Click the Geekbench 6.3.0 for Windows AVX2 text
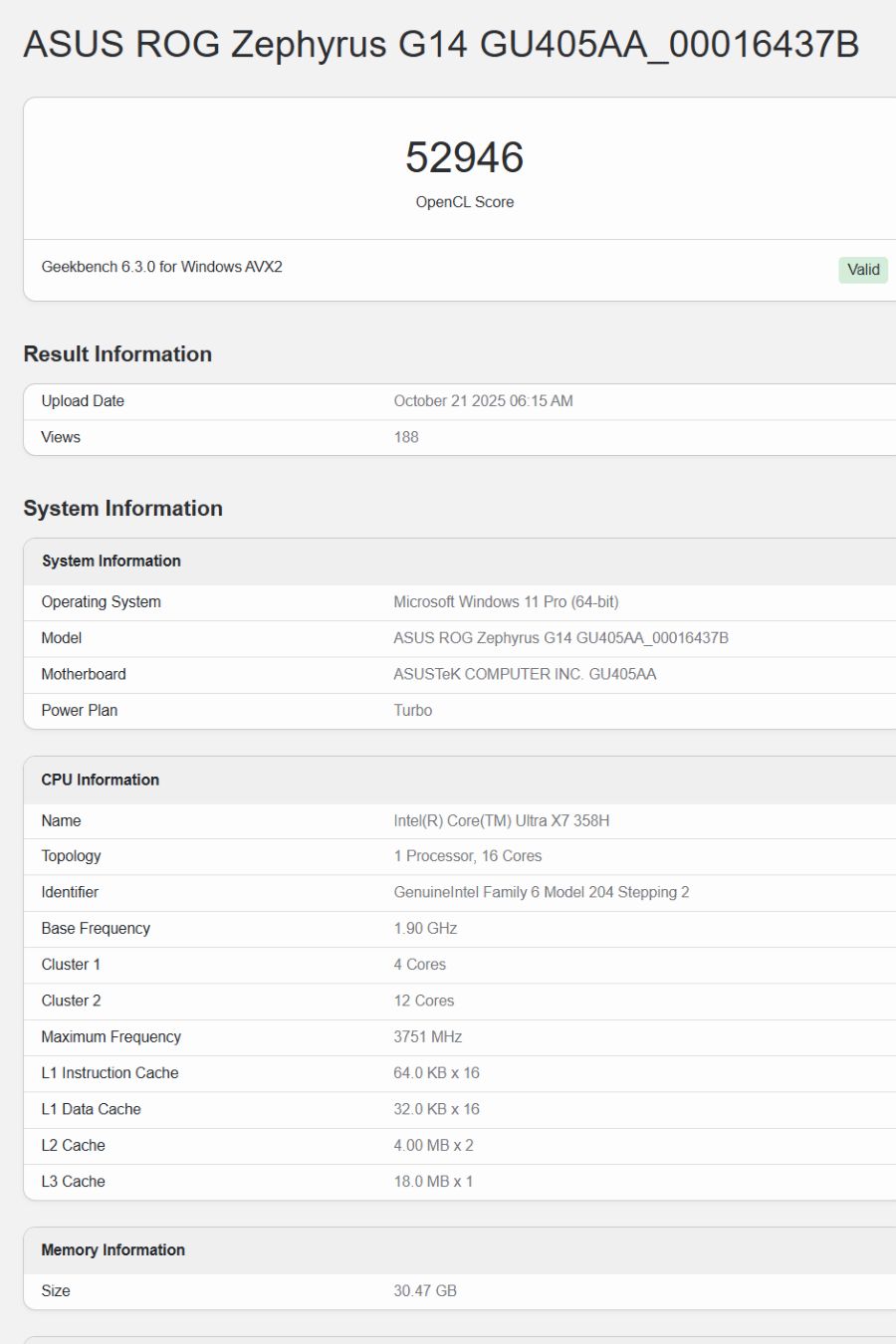The height and width of the screenshot is (1344, 896). click(162, 267)
